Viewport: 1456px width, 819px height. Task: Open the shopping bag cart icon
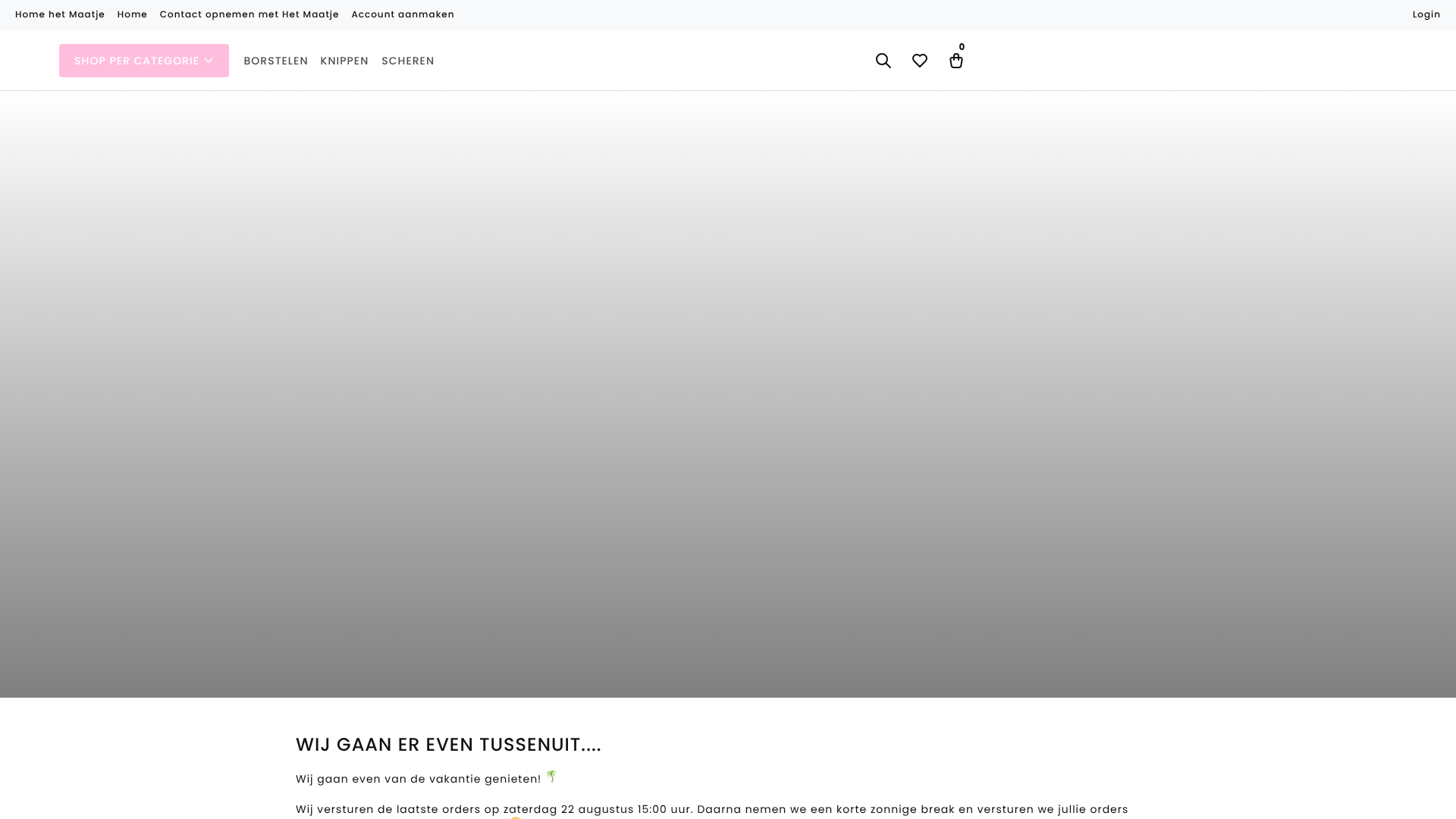tap(955, 61)
